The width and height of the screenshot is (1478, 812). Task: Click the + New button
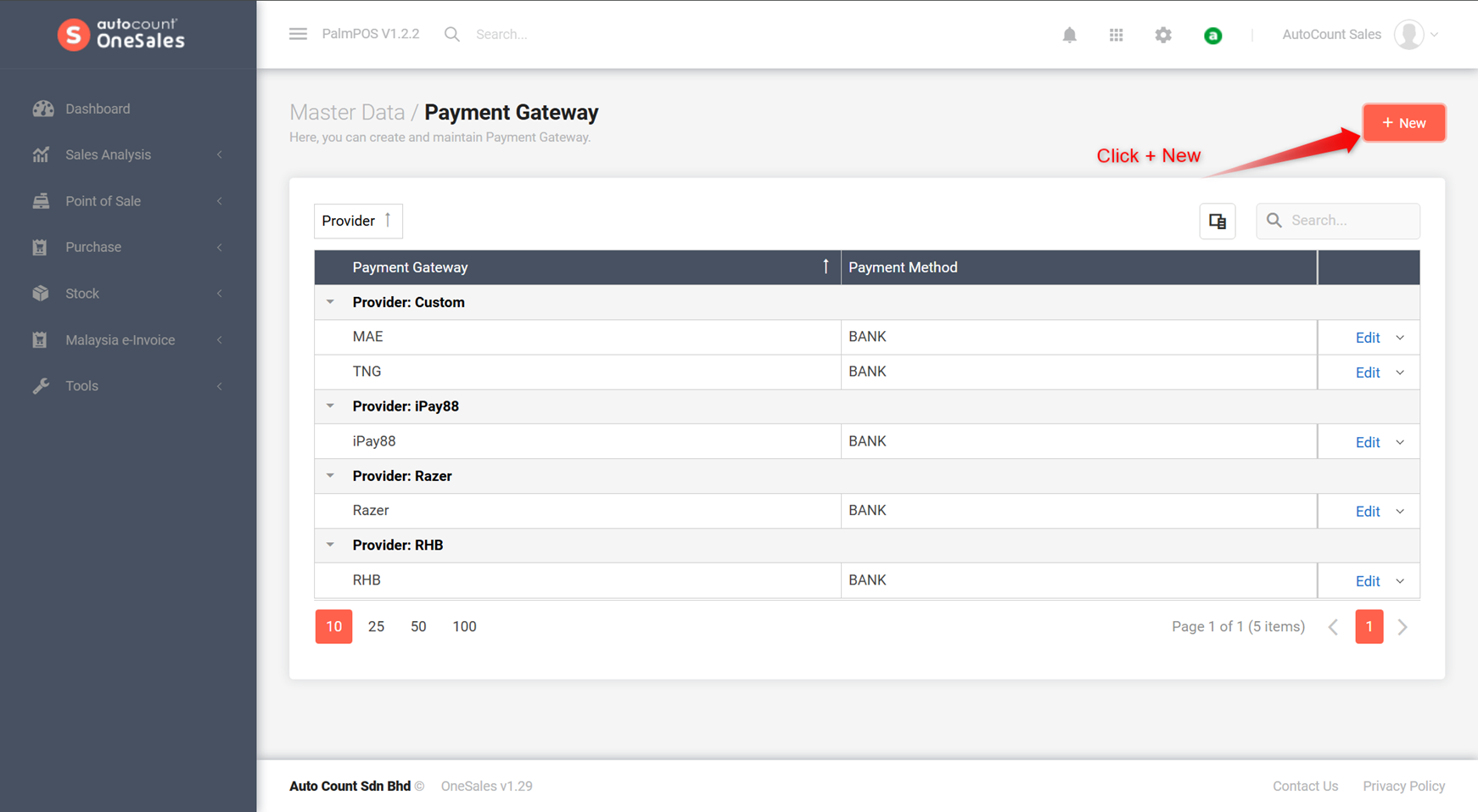1404,123
